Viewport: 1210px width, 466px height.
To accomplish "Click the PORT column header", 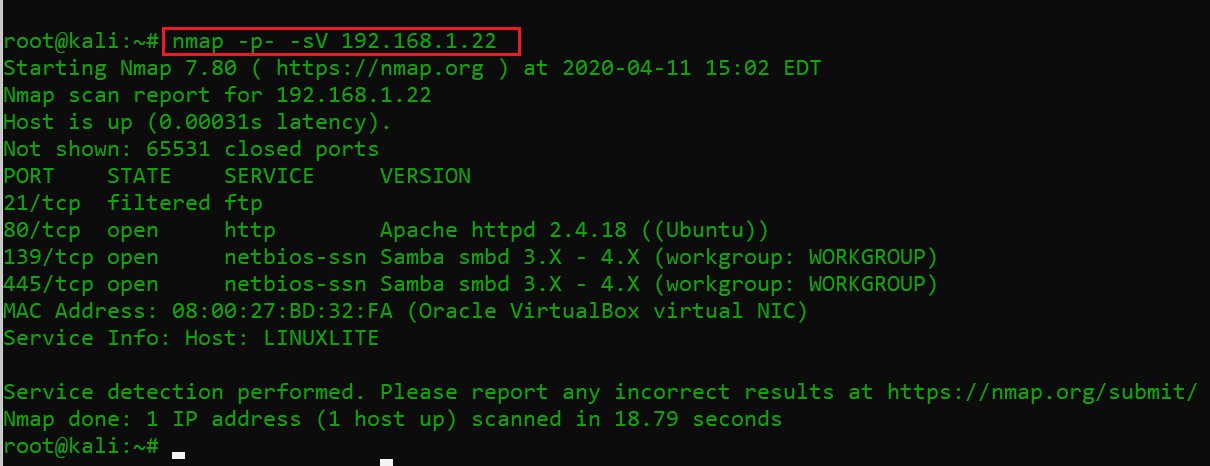I will coord(29,176).
